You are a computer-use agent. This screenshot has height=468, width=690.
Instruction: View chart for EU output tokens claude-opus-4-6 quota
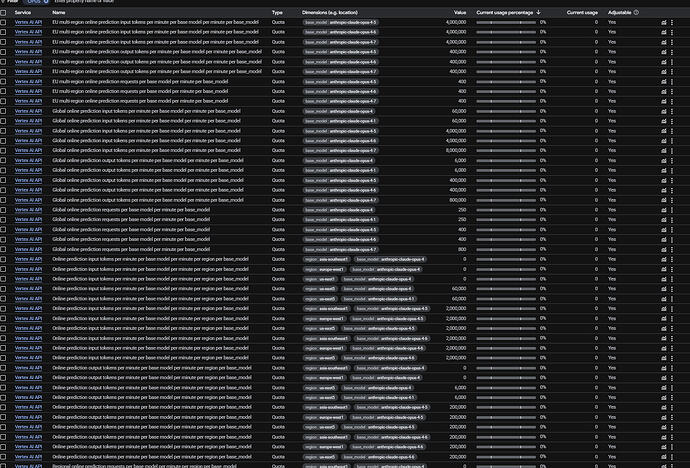[664, 62]
